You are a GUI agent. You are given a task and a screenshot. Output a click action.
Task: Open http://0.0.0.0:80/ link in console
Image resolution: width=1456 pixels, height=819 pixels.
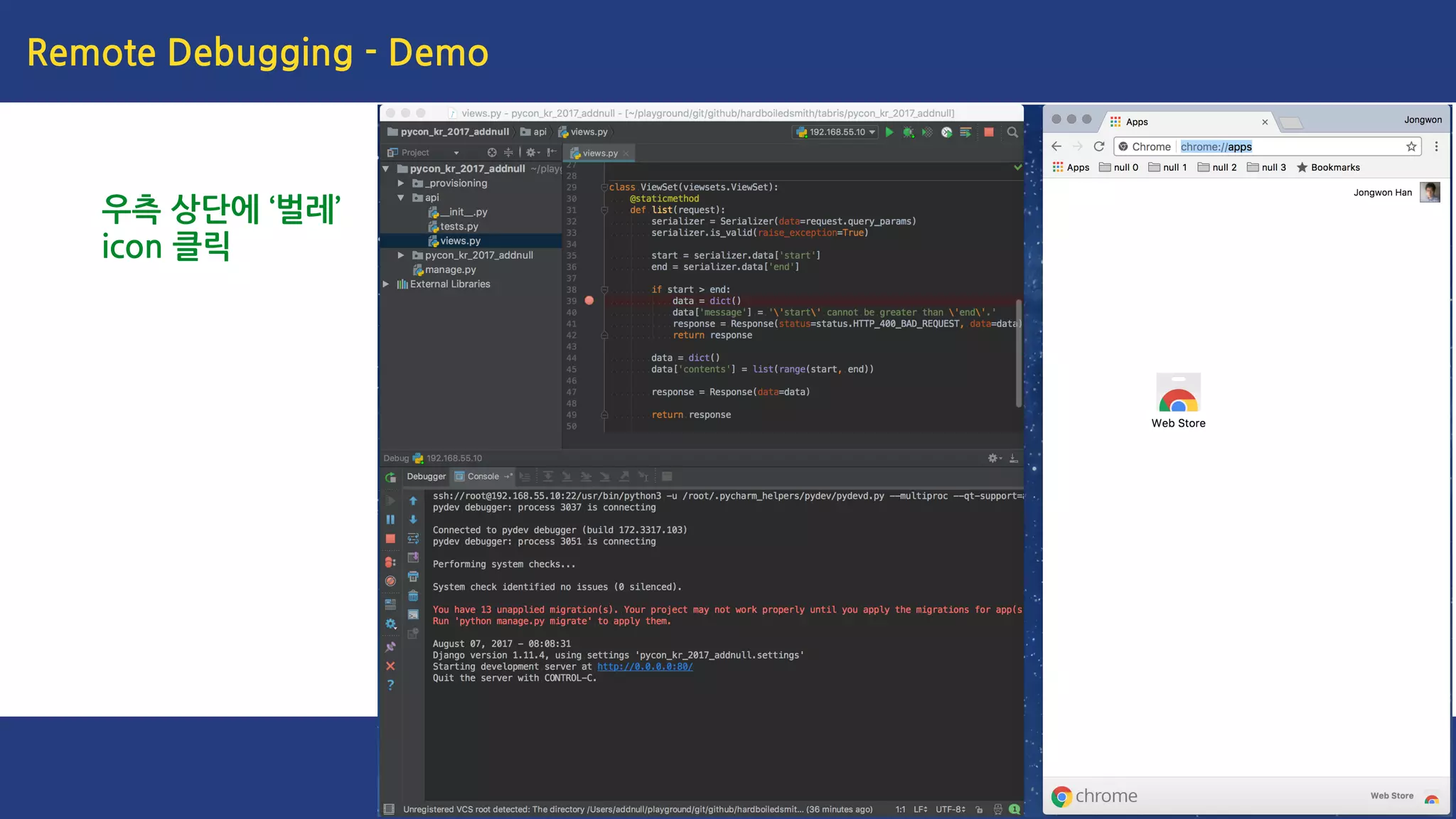pyautogui.click(x=645, y=667)
